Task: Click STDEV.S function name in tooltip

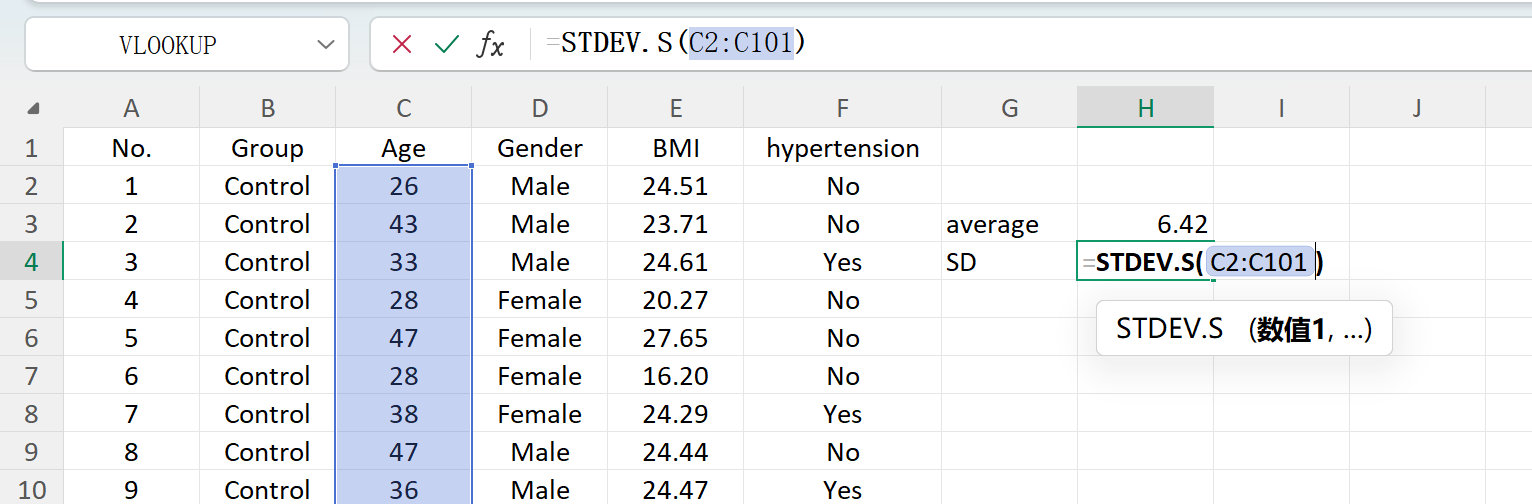Action: tap(1169, 329)
